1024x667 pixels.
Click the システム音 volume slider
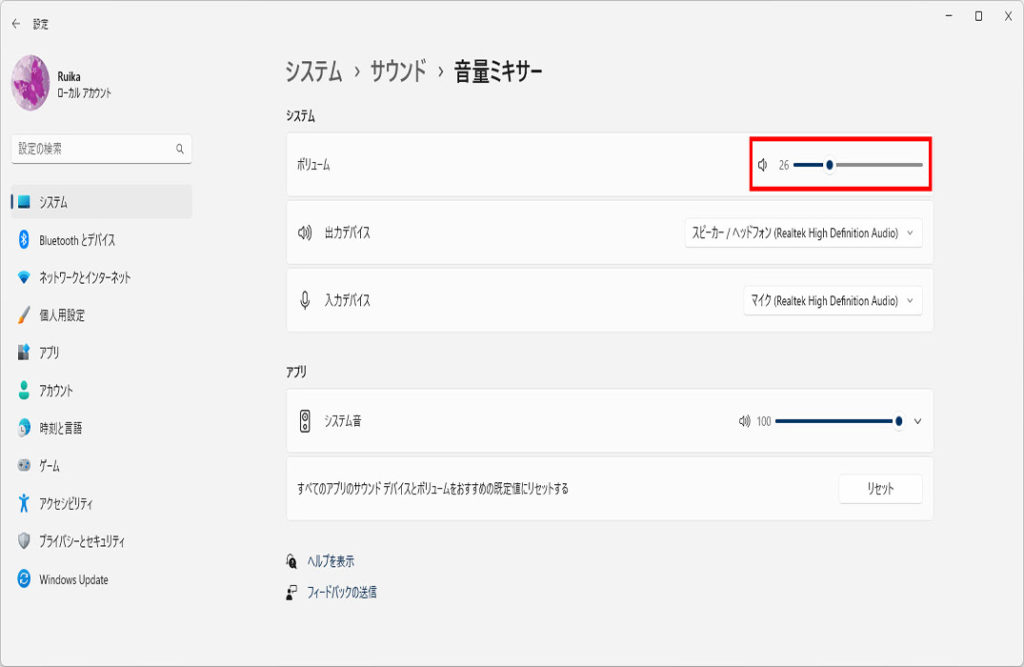point(837,422)
